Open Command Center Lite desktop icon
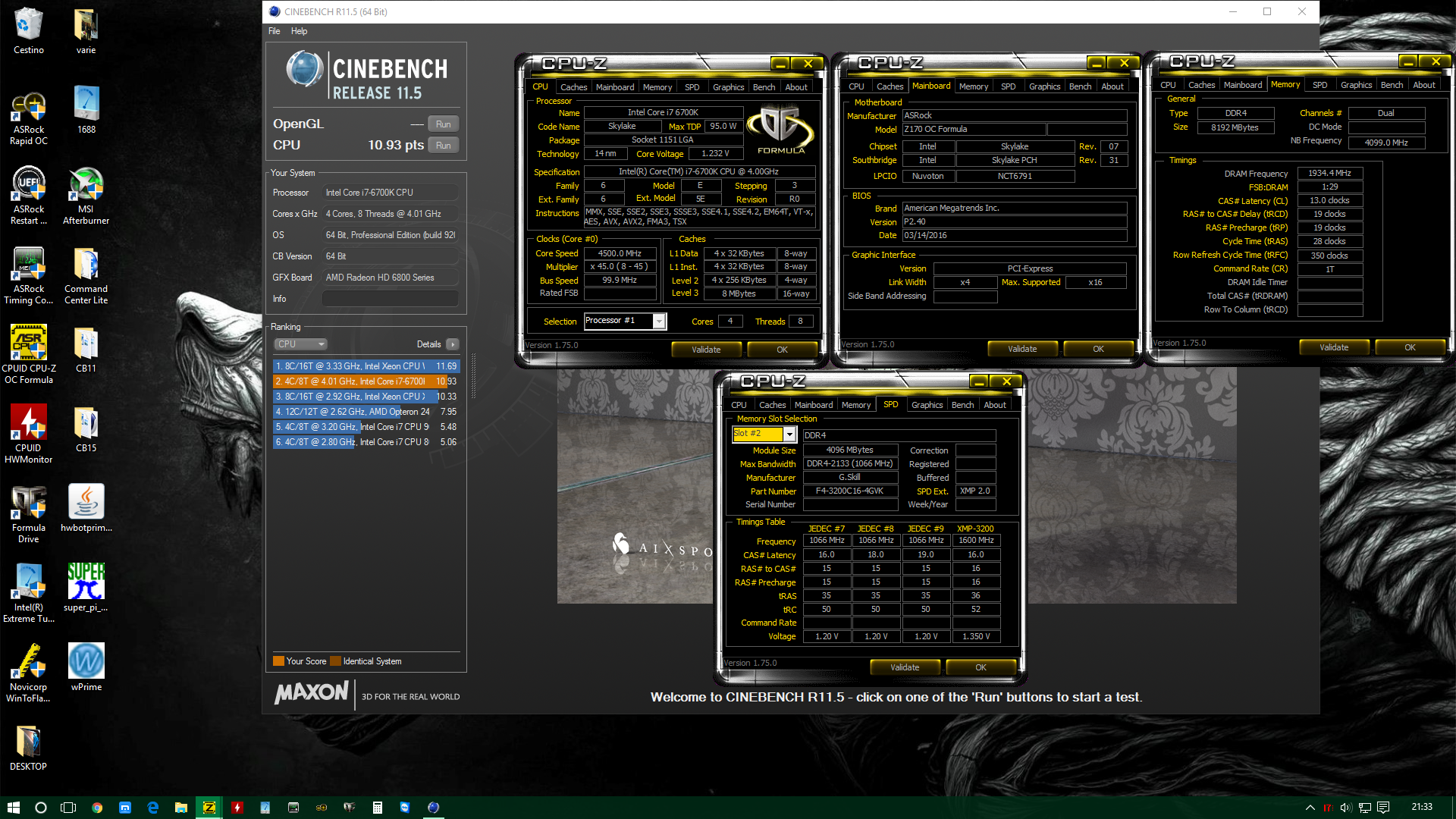Image resolution: width=1456 pixels, height=819 pixels. click(86, 275)
